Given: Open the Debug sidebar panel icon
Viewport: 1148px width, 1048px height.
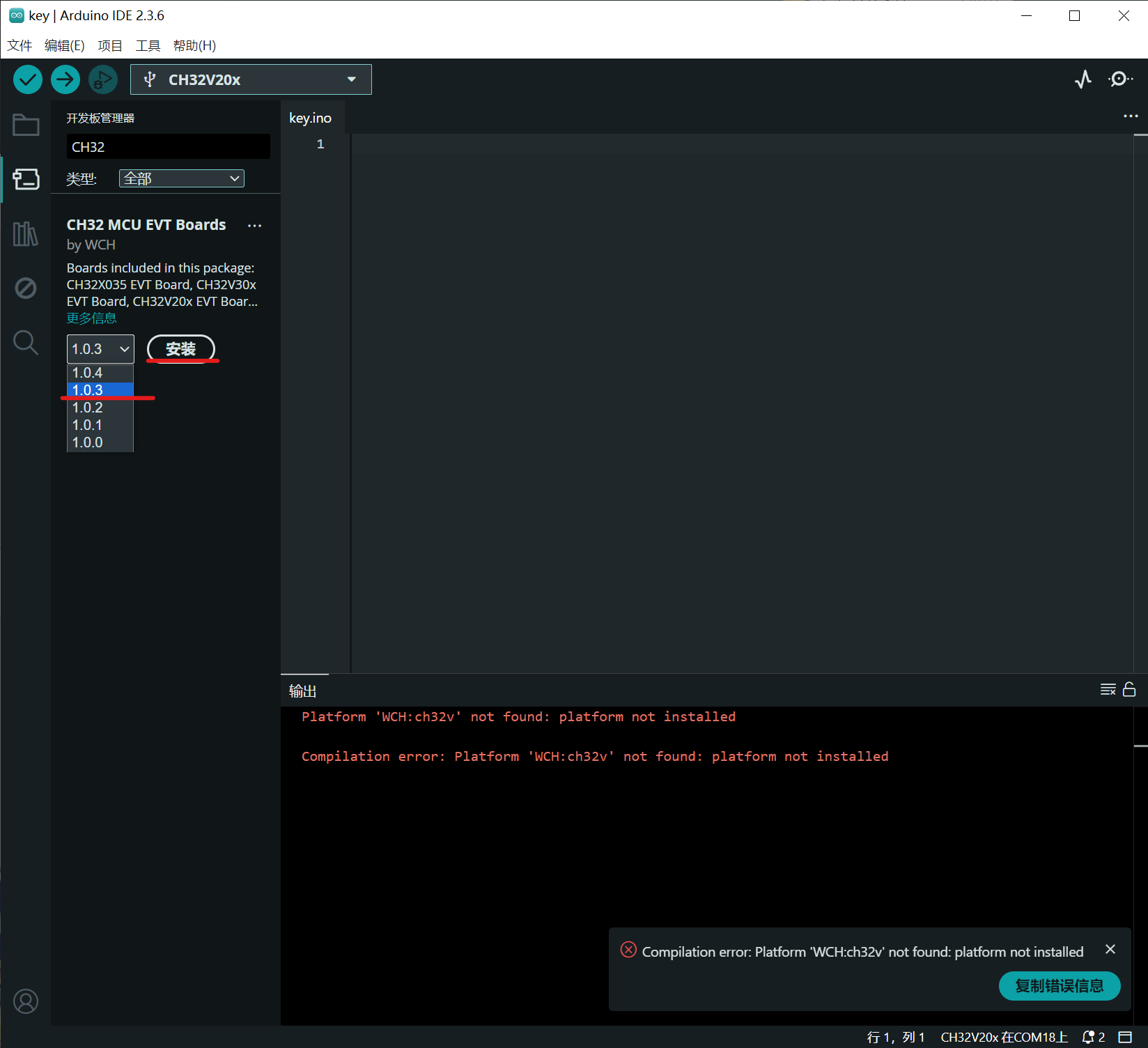Looking at the screenshot, I should pyautogui.click(x=26, y=288).
